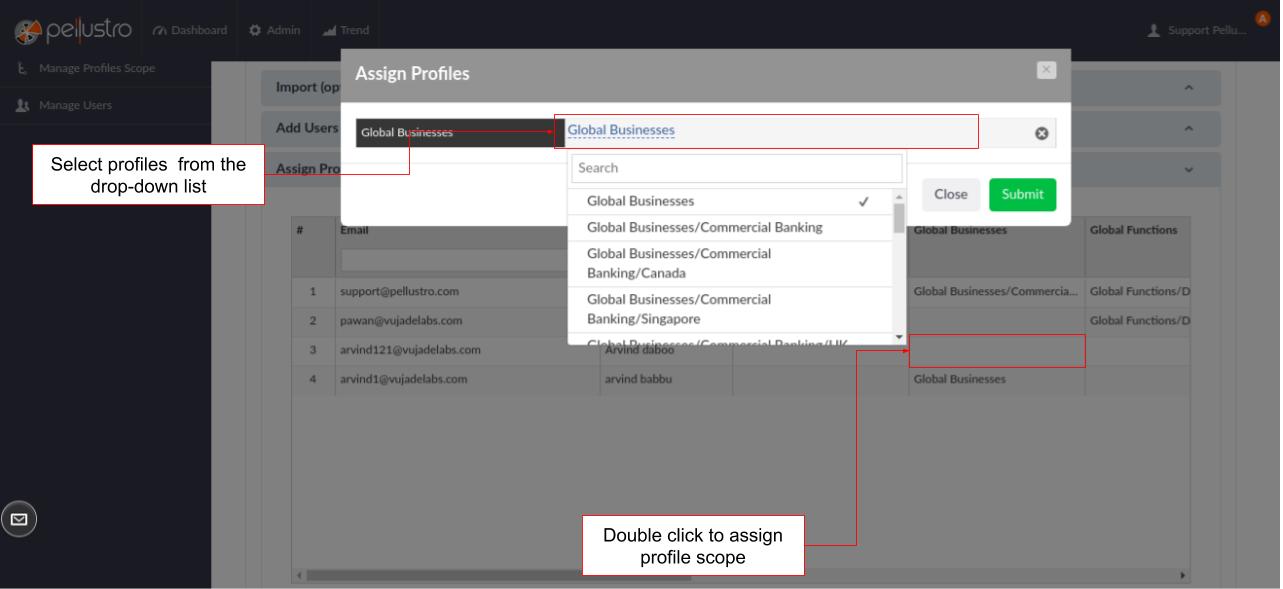The width and height of the screenshot is (1283, 589).
Task: Click Global Businesses/Commercia... cell in row 1
Action: coord(996,293)
